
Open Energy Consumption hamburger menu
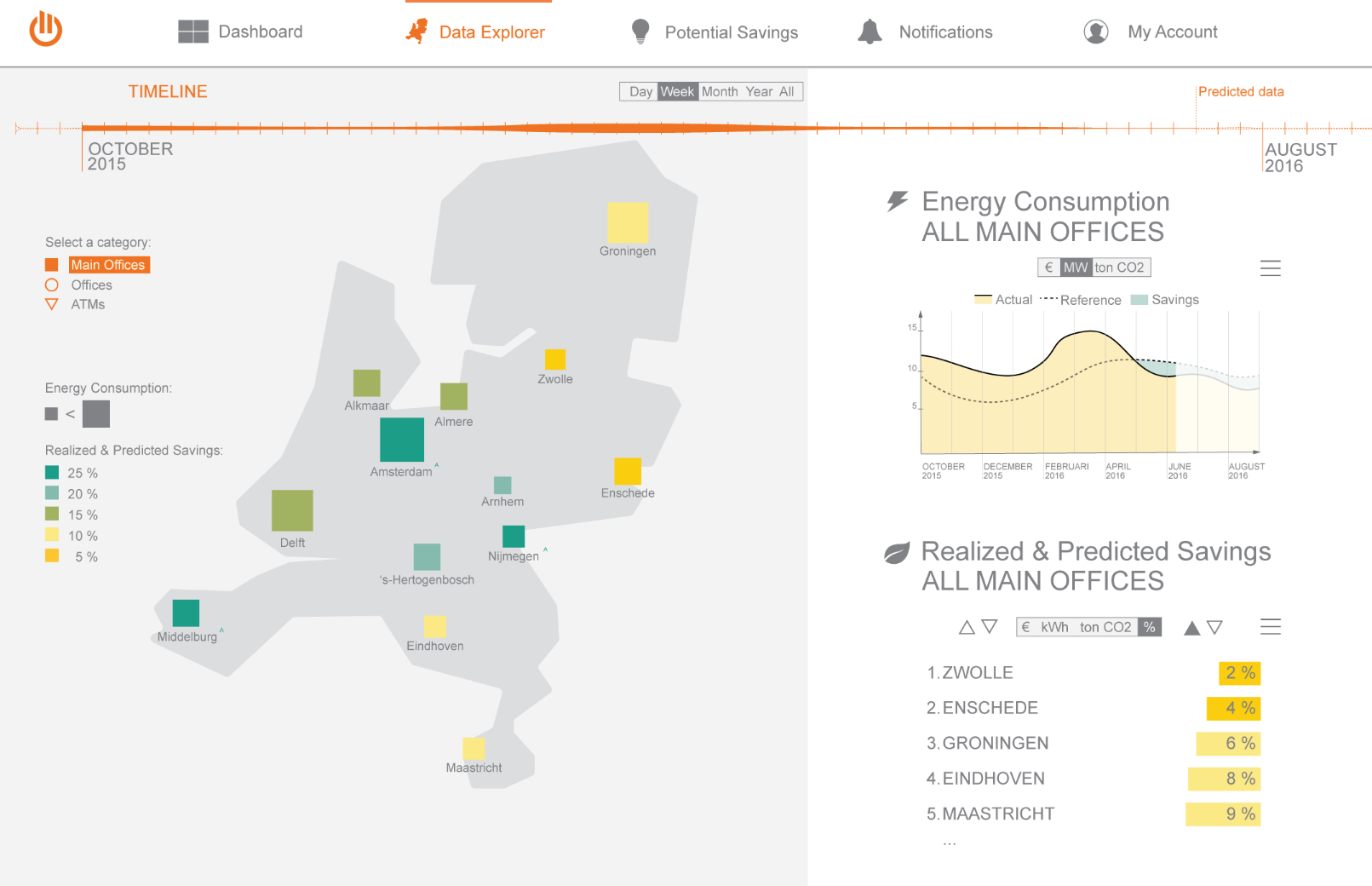(1270, 268)
